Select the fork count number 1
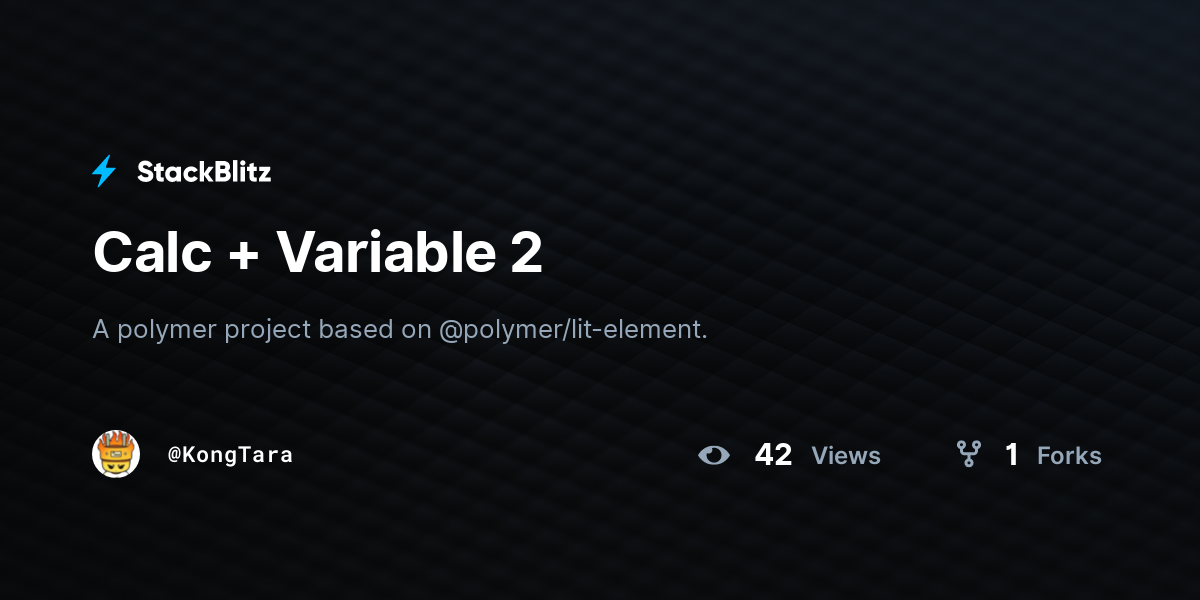Screen dimensions: 1200x600 (x=1012, y=455)
